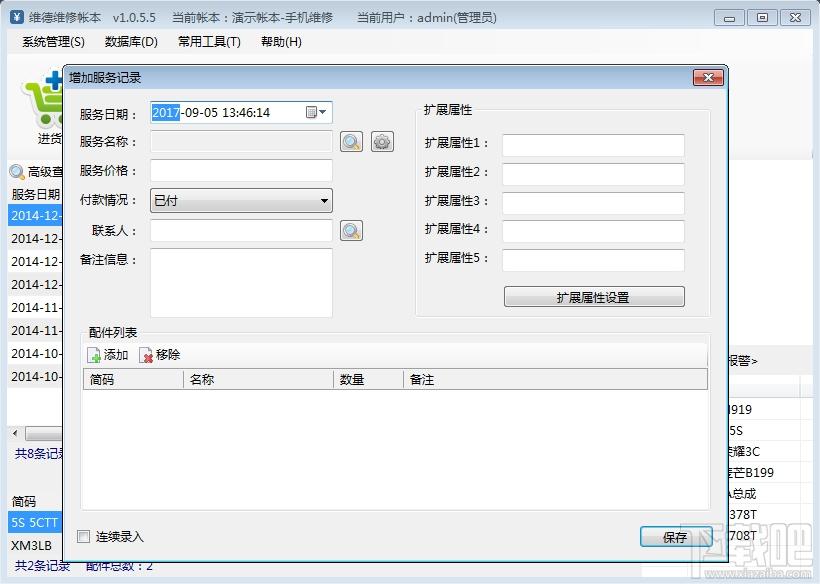The height and width of the screenshot is (584, 820).
Task: Click the main window left scroll arrow
Action: pyautogui.click(x=15, y=433)
